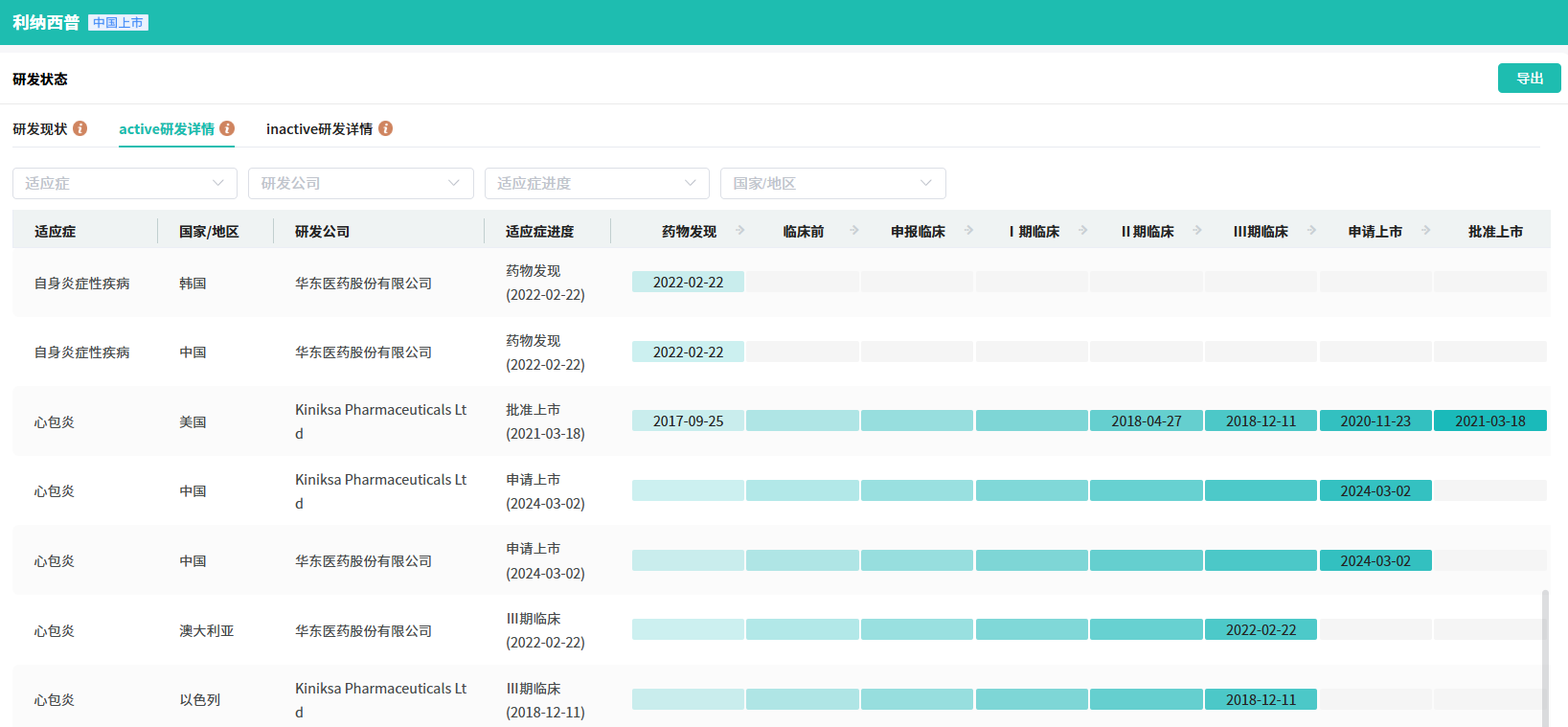Click arrow icon after 临床前 column header
The height and width of the screenshot is (727, 1568).
coord(854,231)
